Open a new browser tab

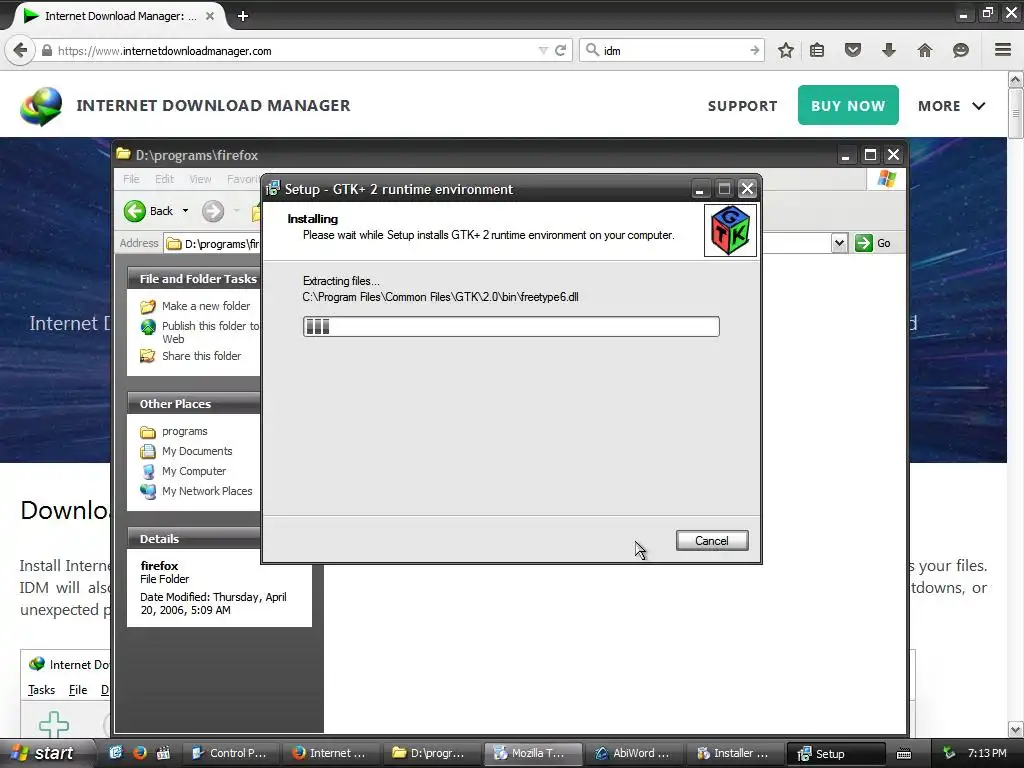(x=243, y=16)
